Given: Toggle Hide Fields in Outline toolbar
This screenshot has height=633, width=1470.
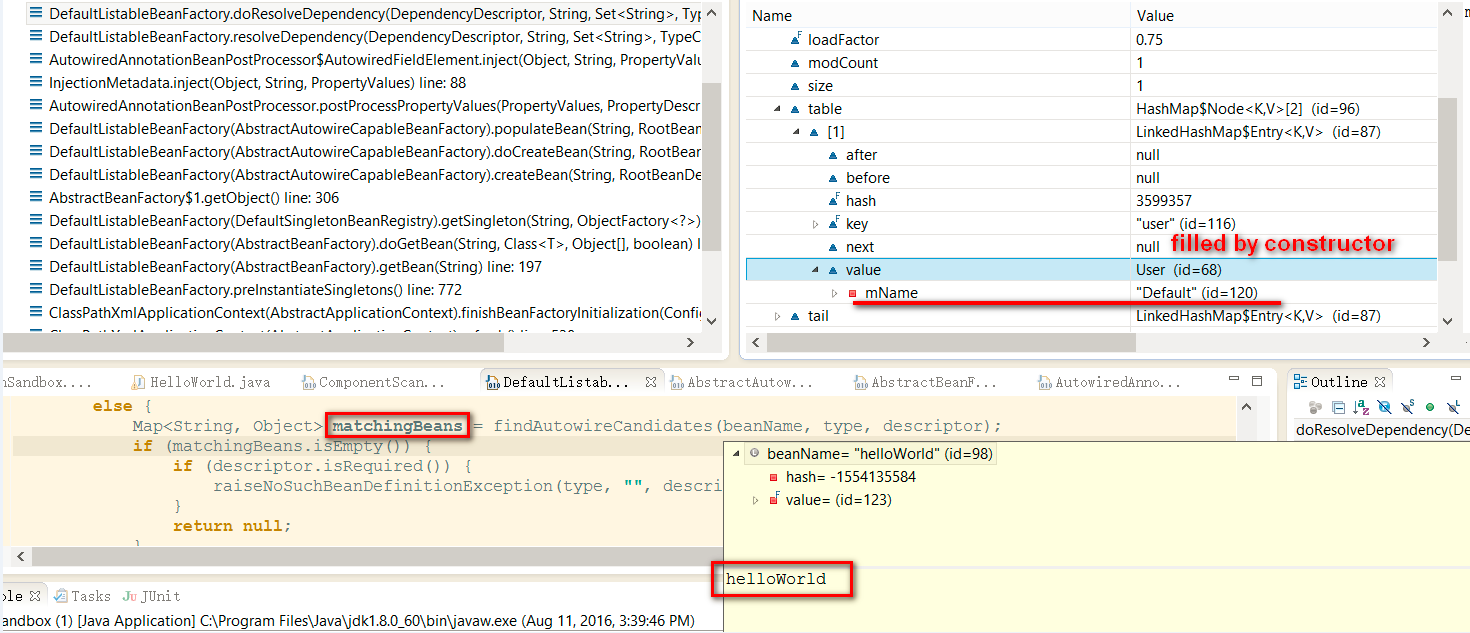Looking at the screenshot, I should 1384,407.
